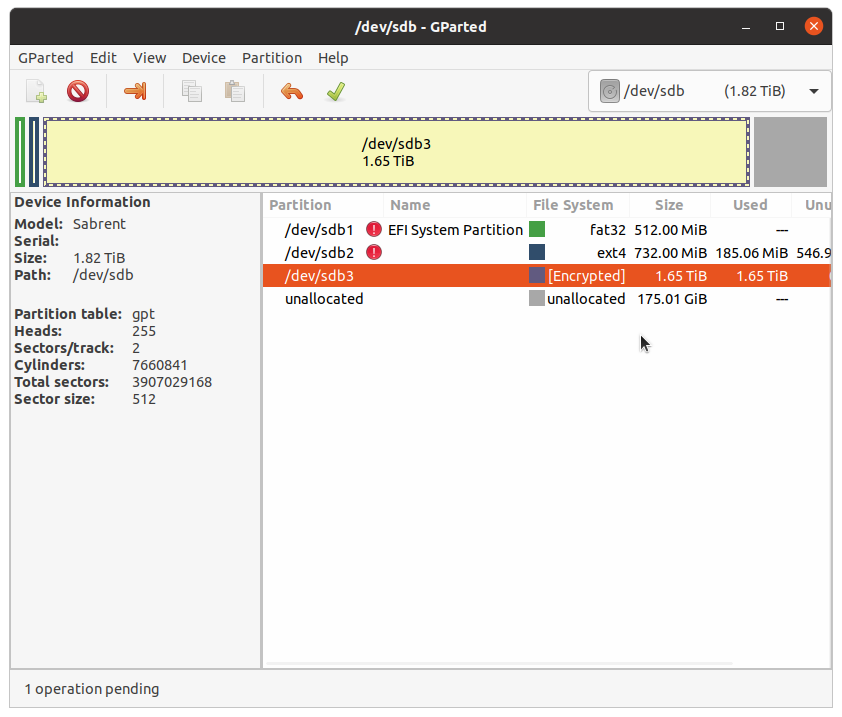
Task: Open the Help menu
Action: (x=333, y=58)
